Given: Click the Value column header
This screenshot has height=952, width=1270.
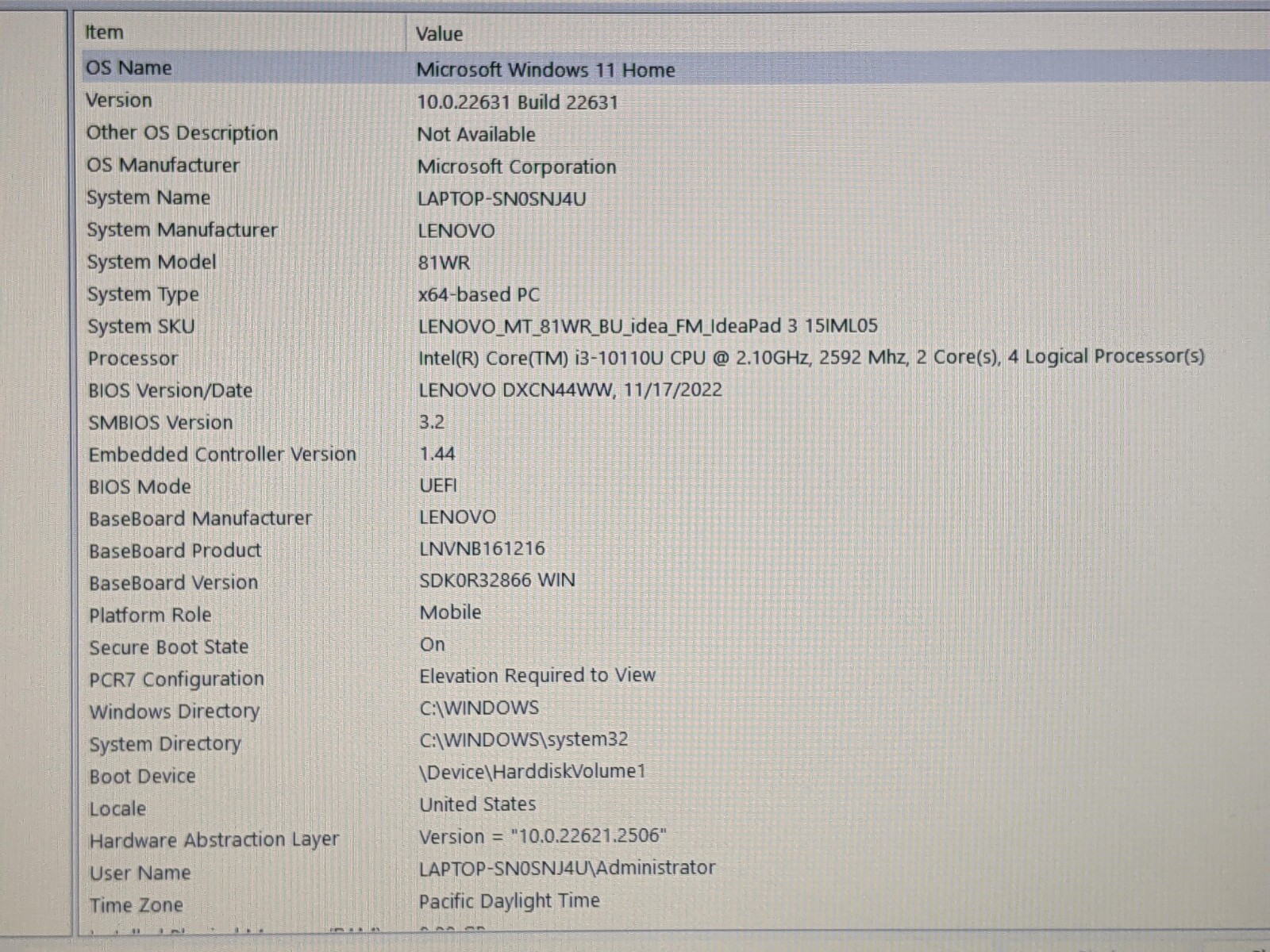Looking at the screenshot, I should (x=439, y=33).
